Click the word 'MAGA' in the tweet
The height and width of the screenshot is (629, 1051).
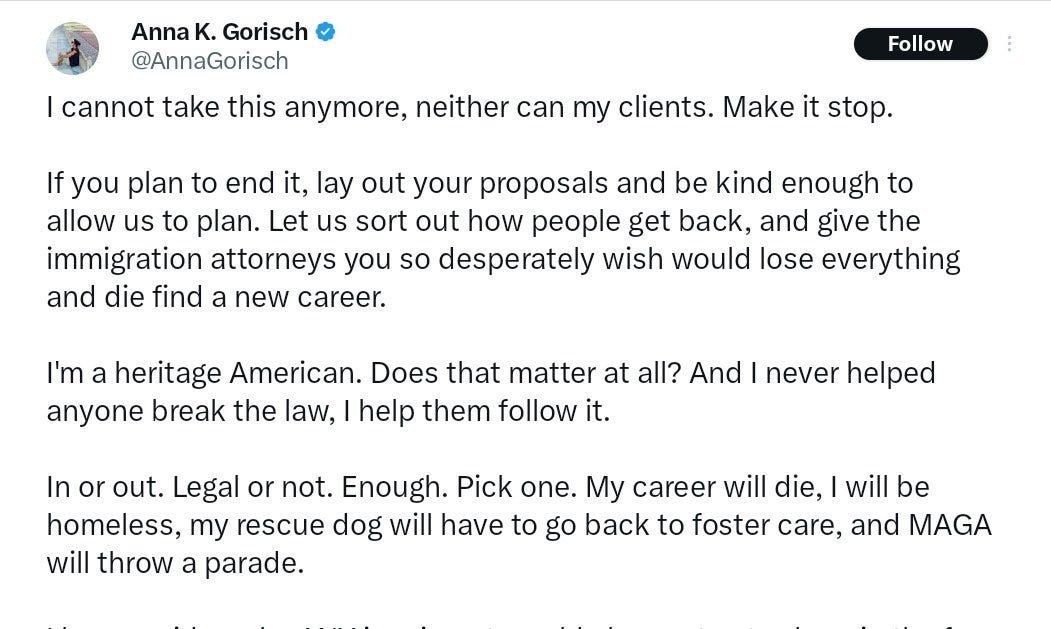950,525
